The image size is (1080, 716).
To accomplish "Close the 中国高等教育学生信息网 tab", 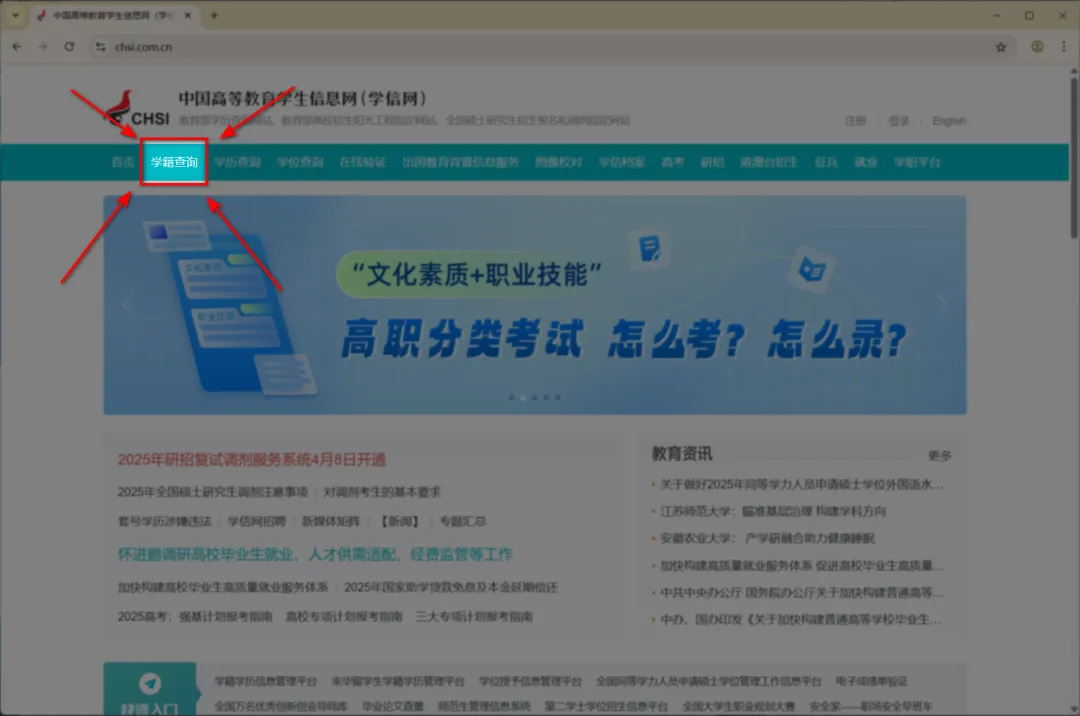I will tap(187, 15).
